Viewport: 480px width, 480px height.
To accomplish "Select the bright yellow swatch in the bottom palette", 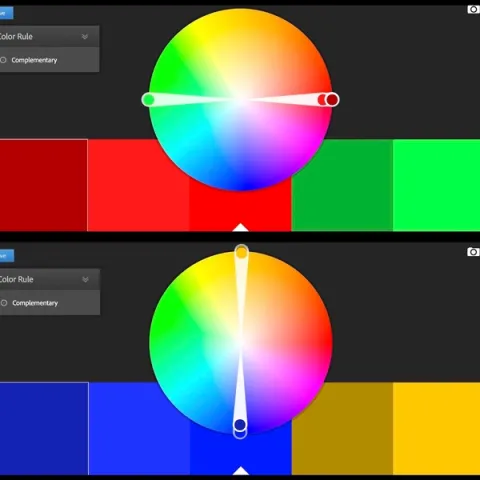I will pyautogui.click(x=436, y=428).
